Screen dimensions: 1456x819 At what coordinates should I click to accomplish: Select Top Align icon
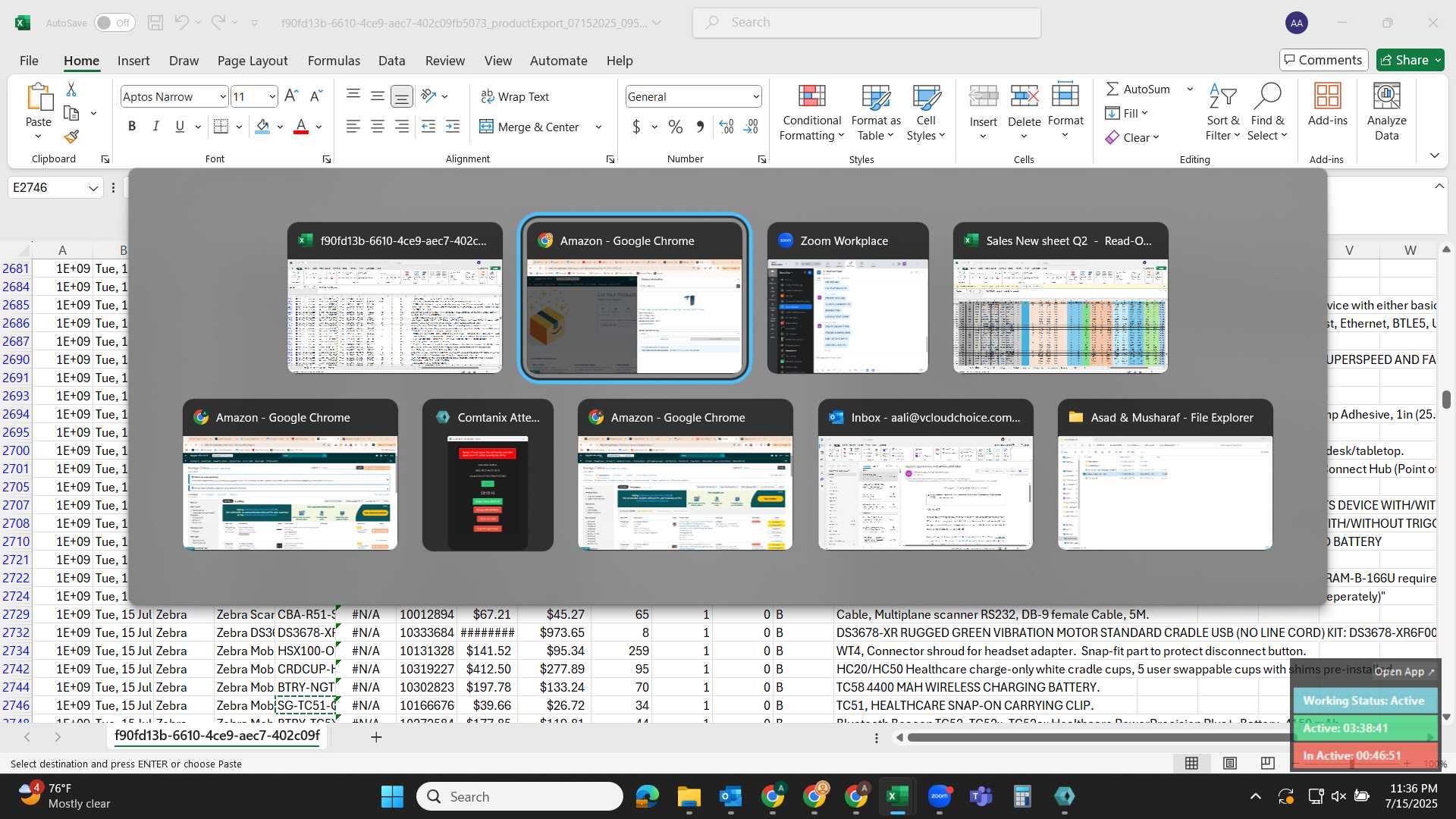[x=353, y=96]
